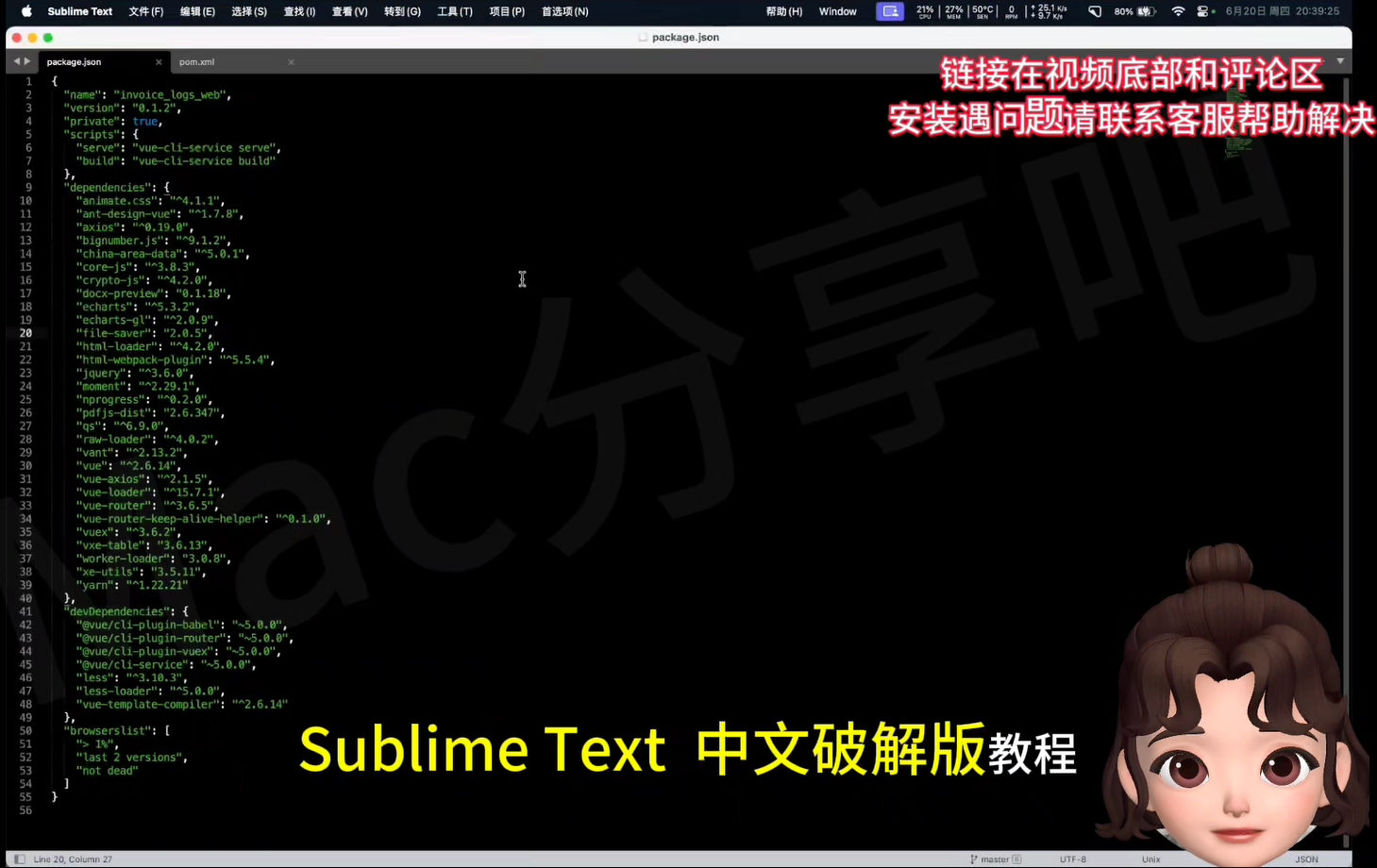Open the 工具(T) menu
The height and width of the screenshot is (868, 1377).
tap(455, 11)
